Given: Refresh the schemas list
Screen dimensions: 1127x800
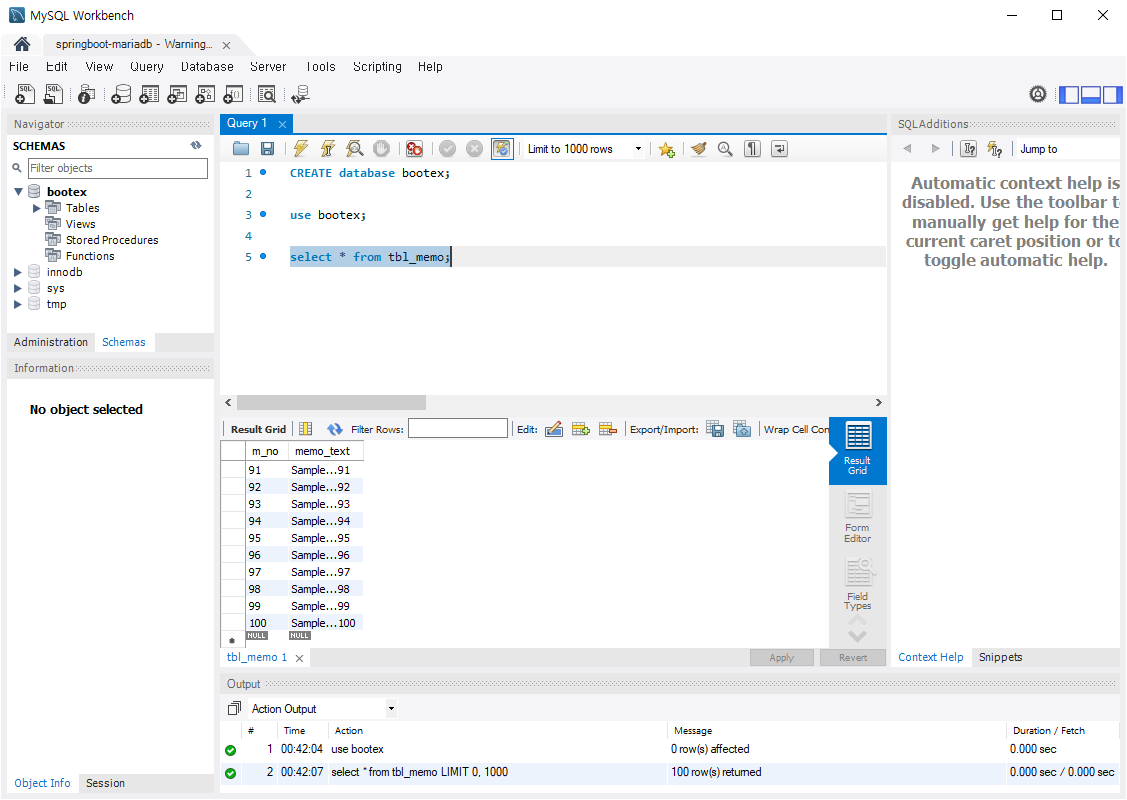Looking at the screenshot, I should coord(196,145).
